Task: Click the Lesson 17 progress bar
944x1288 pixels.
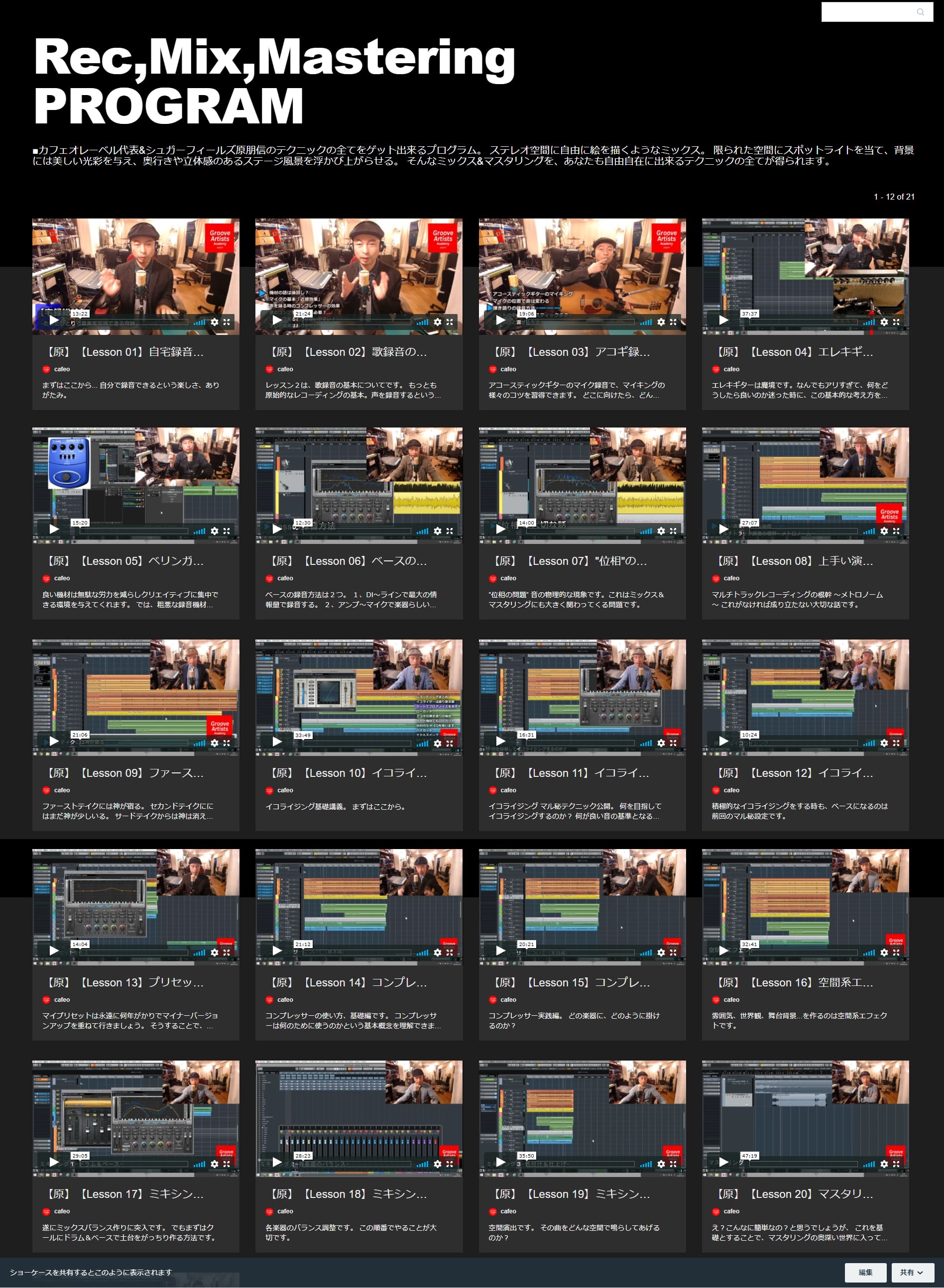Action: coord(134,1164)
